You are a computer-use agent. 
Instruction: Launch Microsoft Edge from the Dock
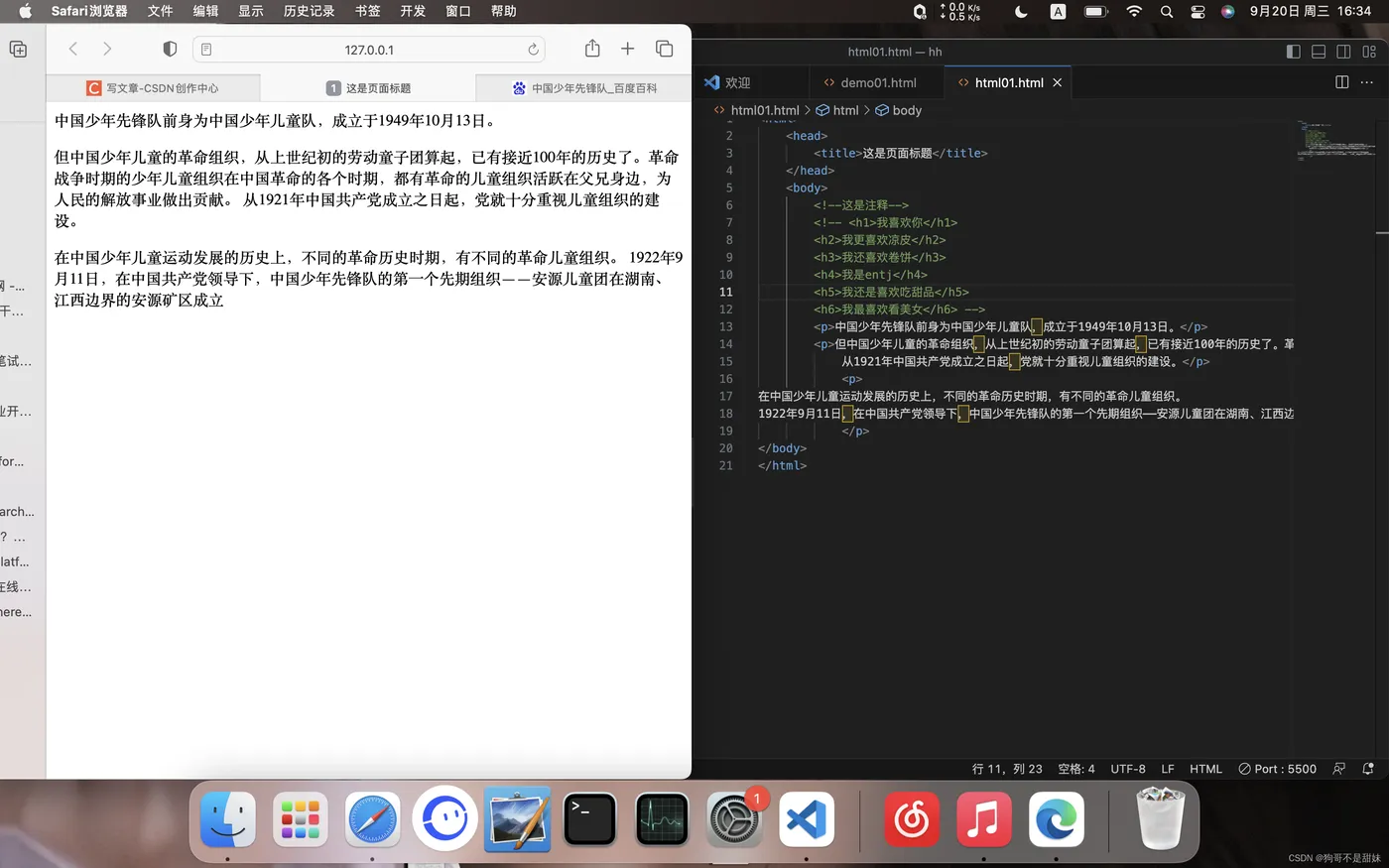click(1056, 820)
